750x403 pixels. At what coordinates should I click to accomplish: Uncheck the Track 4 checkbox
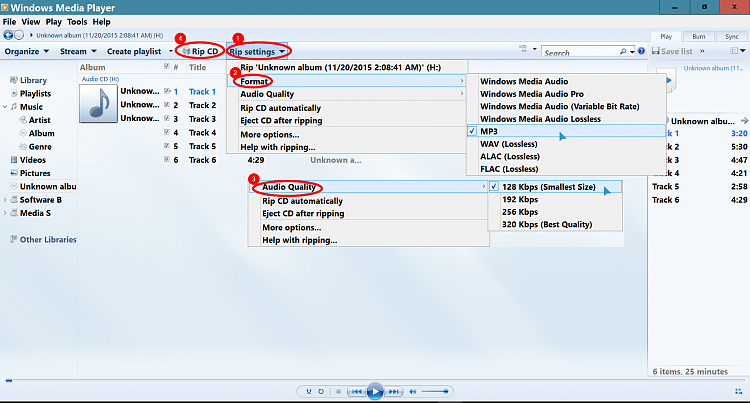[167, 132]
